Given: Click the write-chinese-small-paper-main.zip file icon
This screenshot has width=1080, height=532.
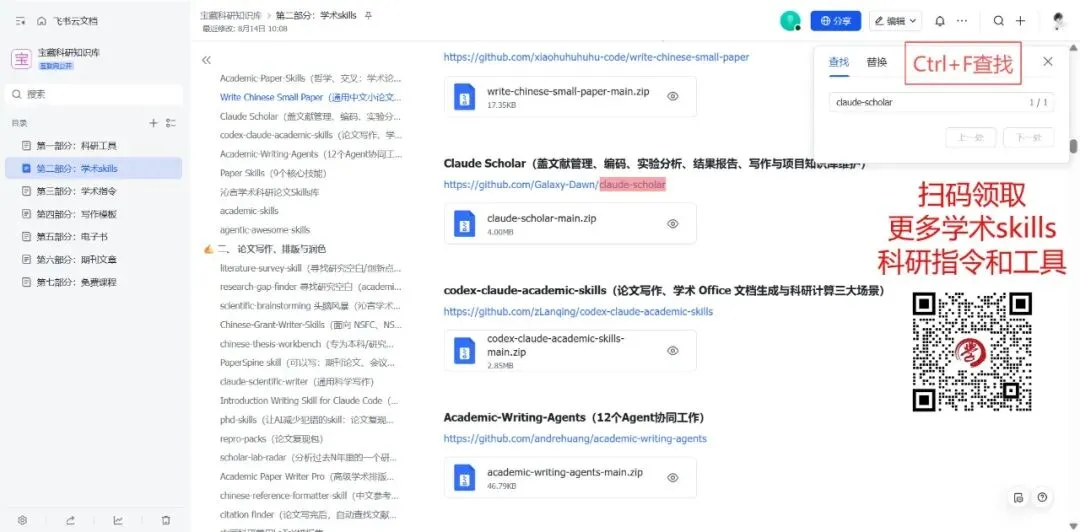Looking at the screenshot, I should pyautogui.click(x=465, y=96).
